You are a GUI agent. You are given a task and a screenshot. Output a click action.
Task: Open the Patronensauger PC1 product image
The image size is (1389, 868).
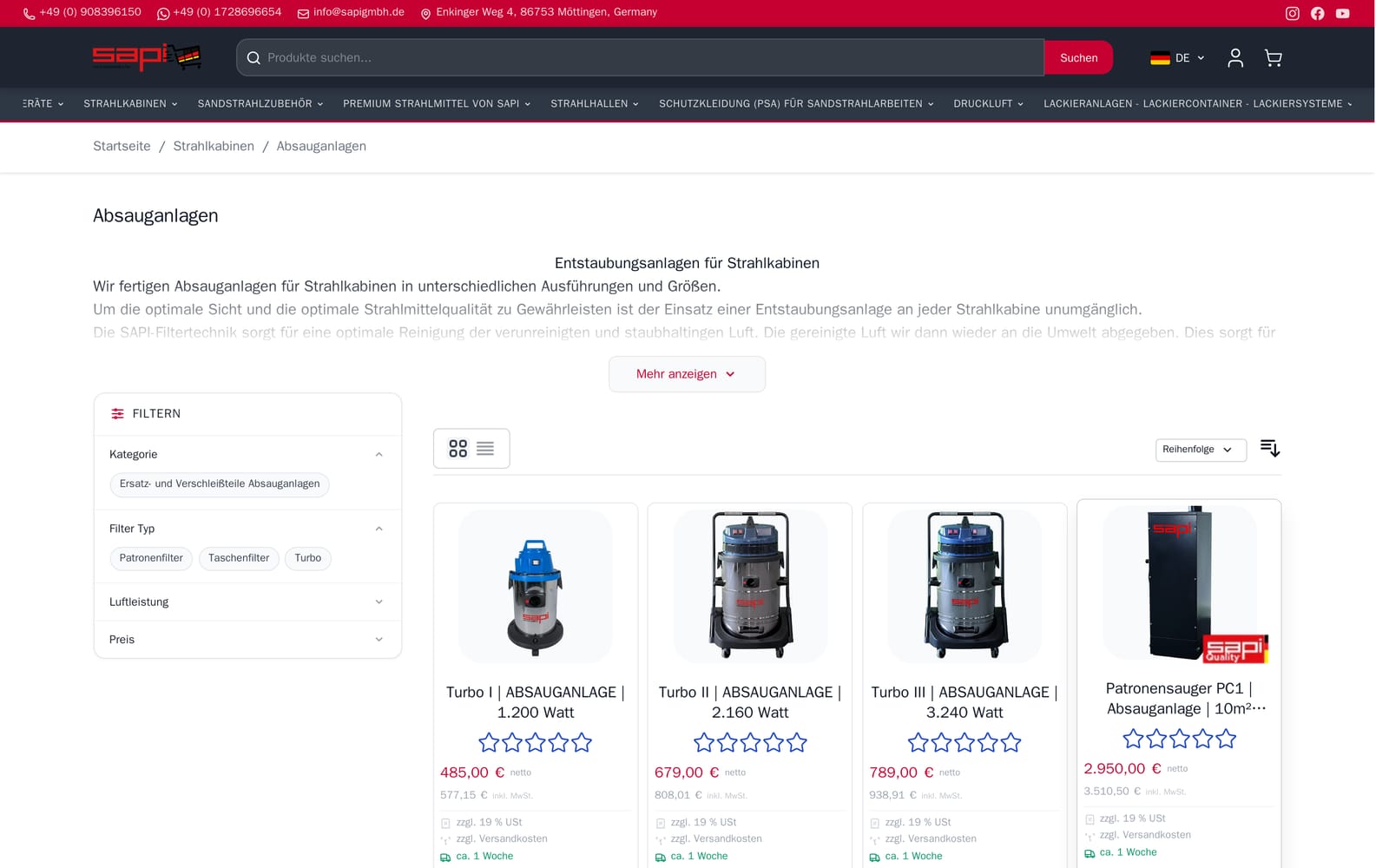[x=1179, y=583]
